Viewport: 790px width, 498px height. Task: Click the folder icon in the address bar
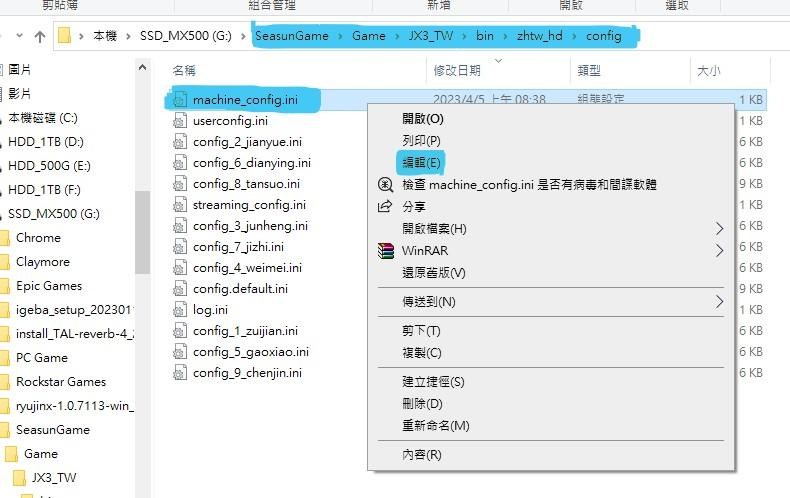[x=64, y=36]
